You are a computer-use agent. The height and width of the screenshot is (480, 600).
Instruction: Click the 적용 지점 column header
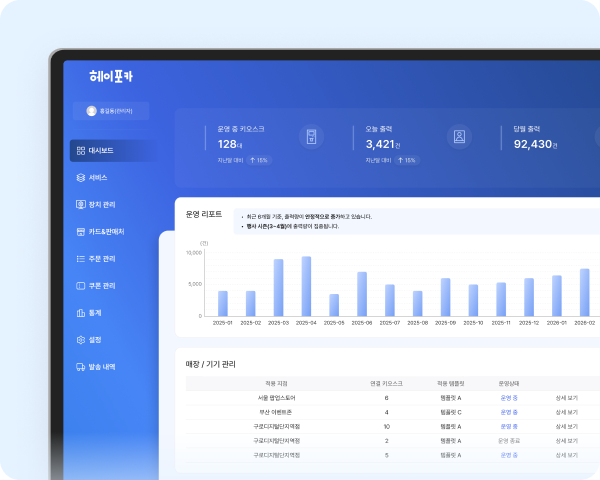pyautogui.click(x=276, y=384)
